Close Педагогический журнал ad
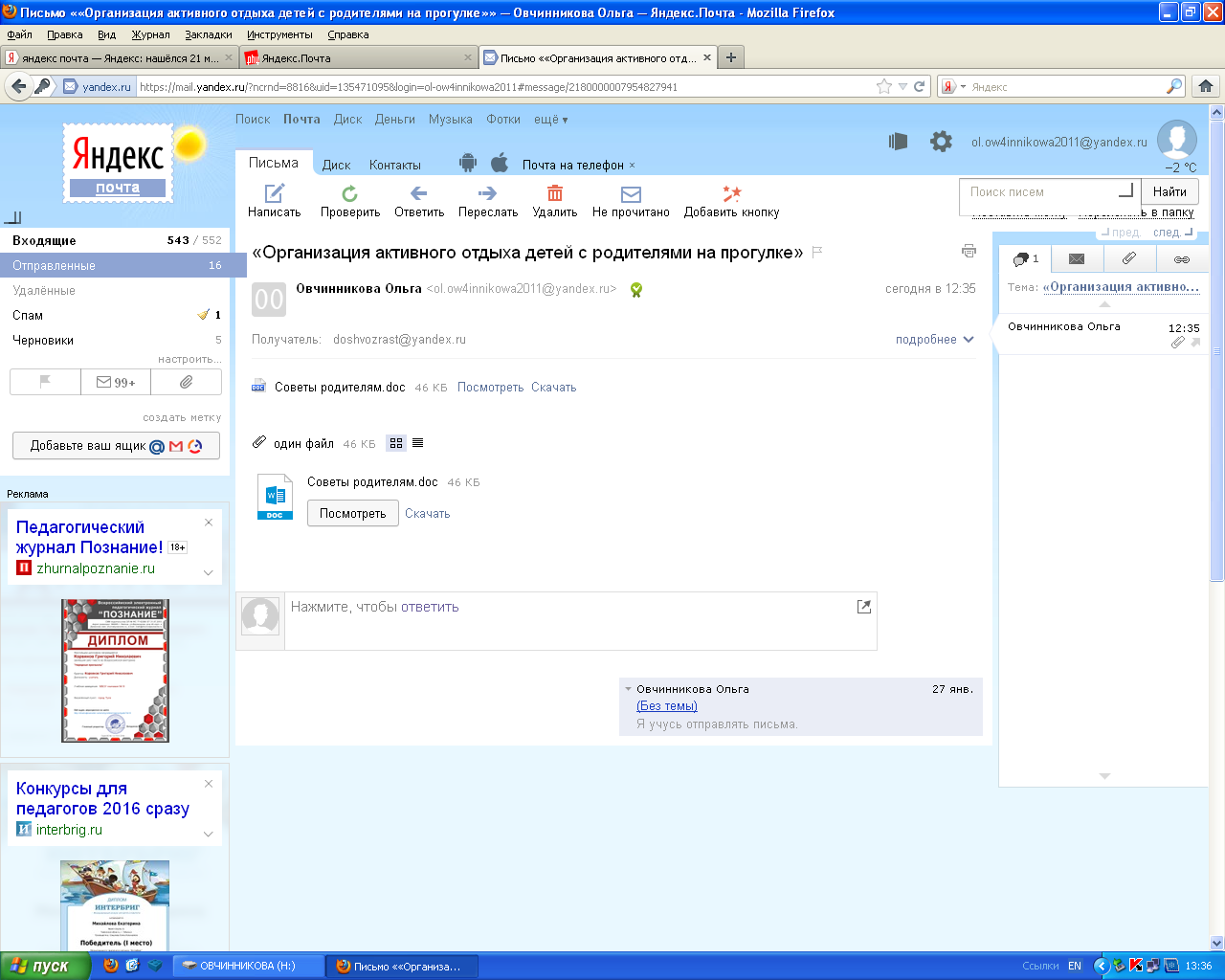The width and height of the screenshot is (1225, 980). tap(209, 522)
